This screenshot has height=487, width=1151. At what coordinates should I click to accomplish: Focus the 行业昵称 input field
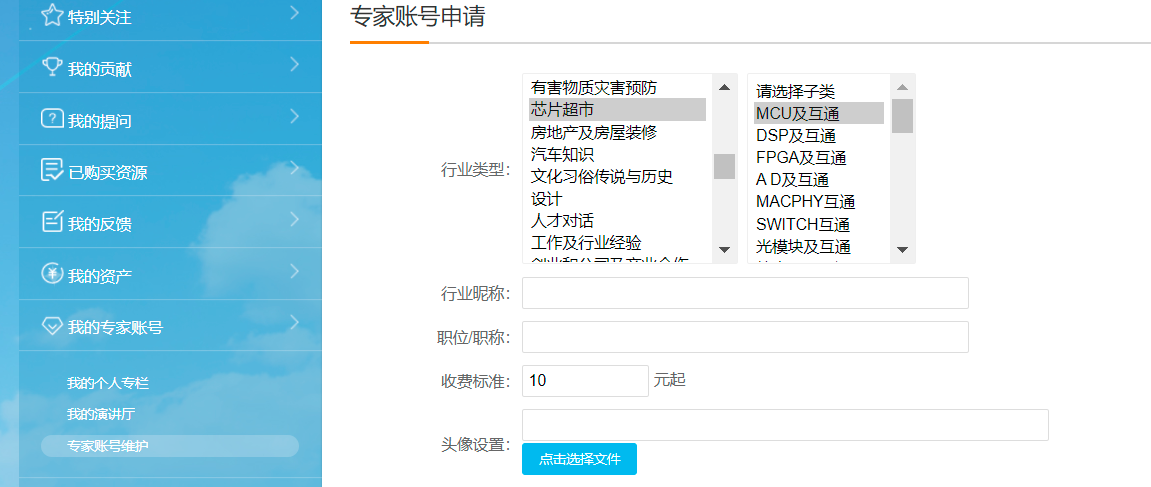[x=745, y=293]
